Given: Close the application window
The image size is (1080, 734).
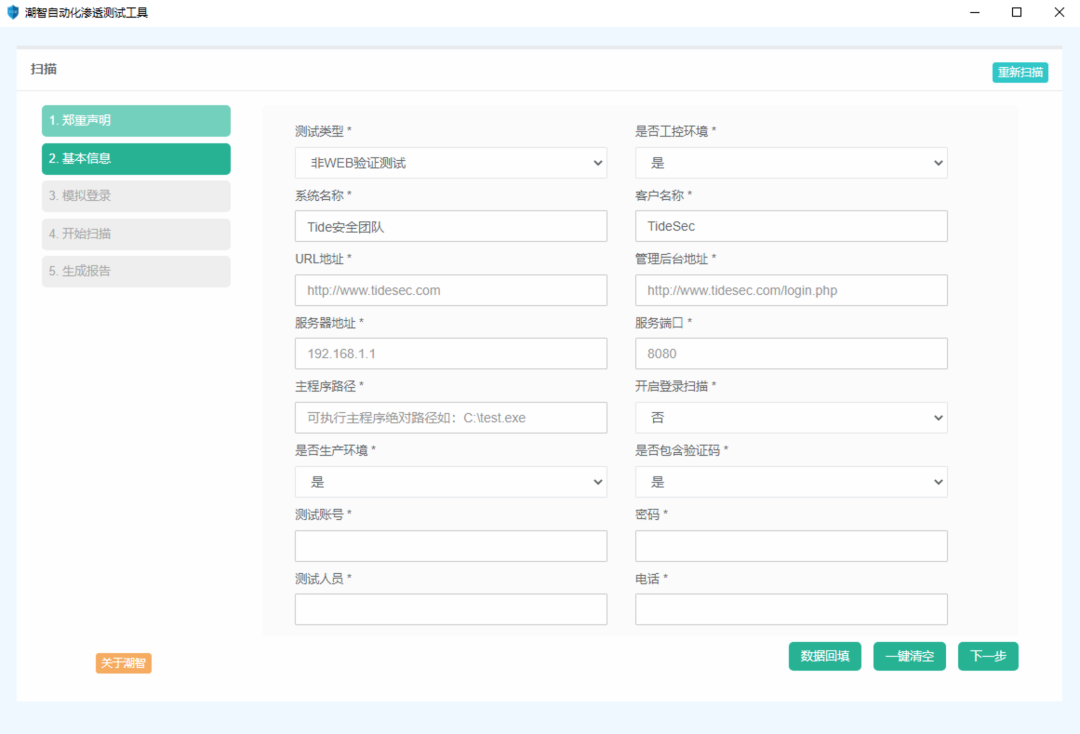Looking at the screenshot, I should [1059, 12].
